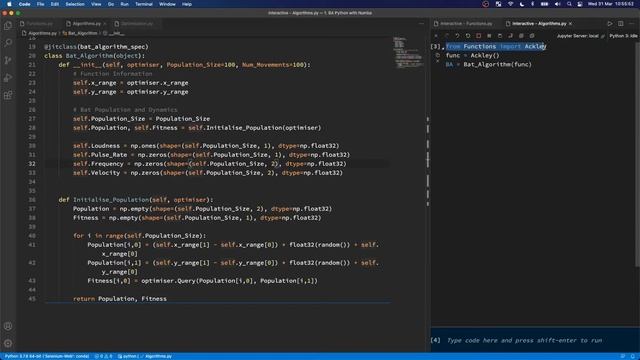
Task: Open the Help menu
Action: [x=187, y=4]
